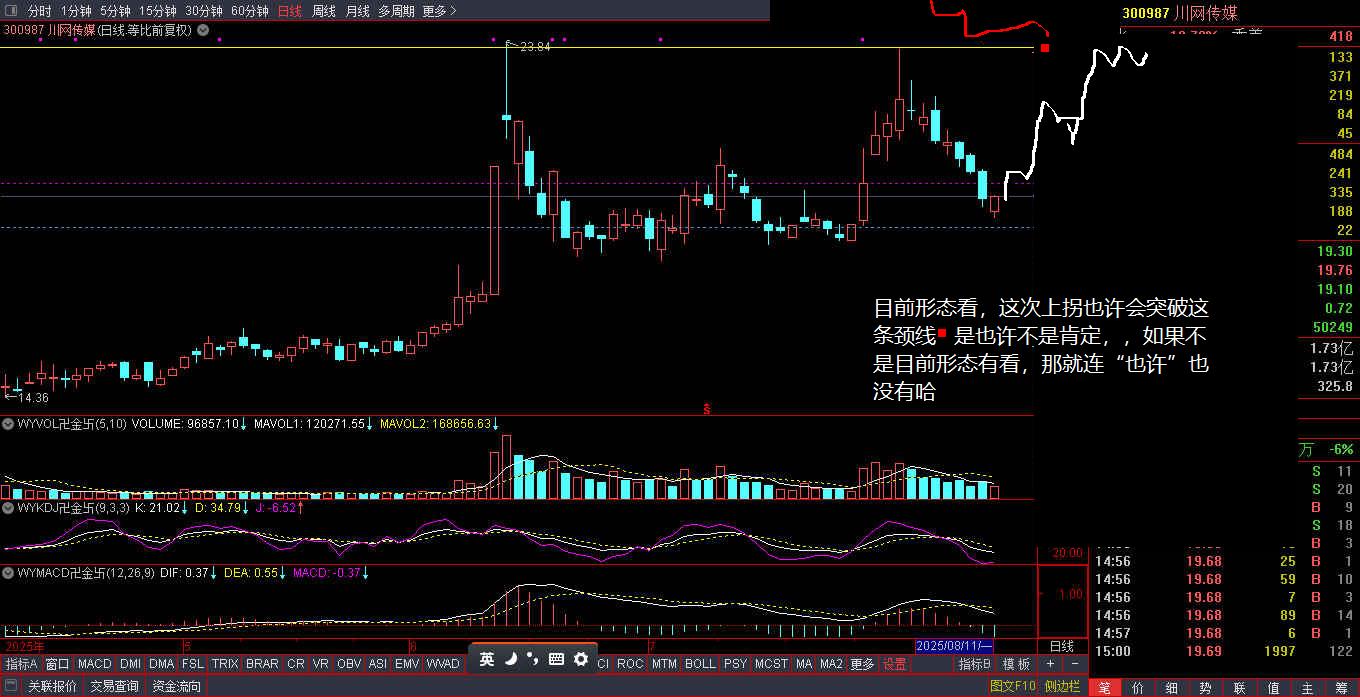Open the IME soft keyboard icon
The image size is (1360, 697).
pyautogui.click(x=556, y=659)
